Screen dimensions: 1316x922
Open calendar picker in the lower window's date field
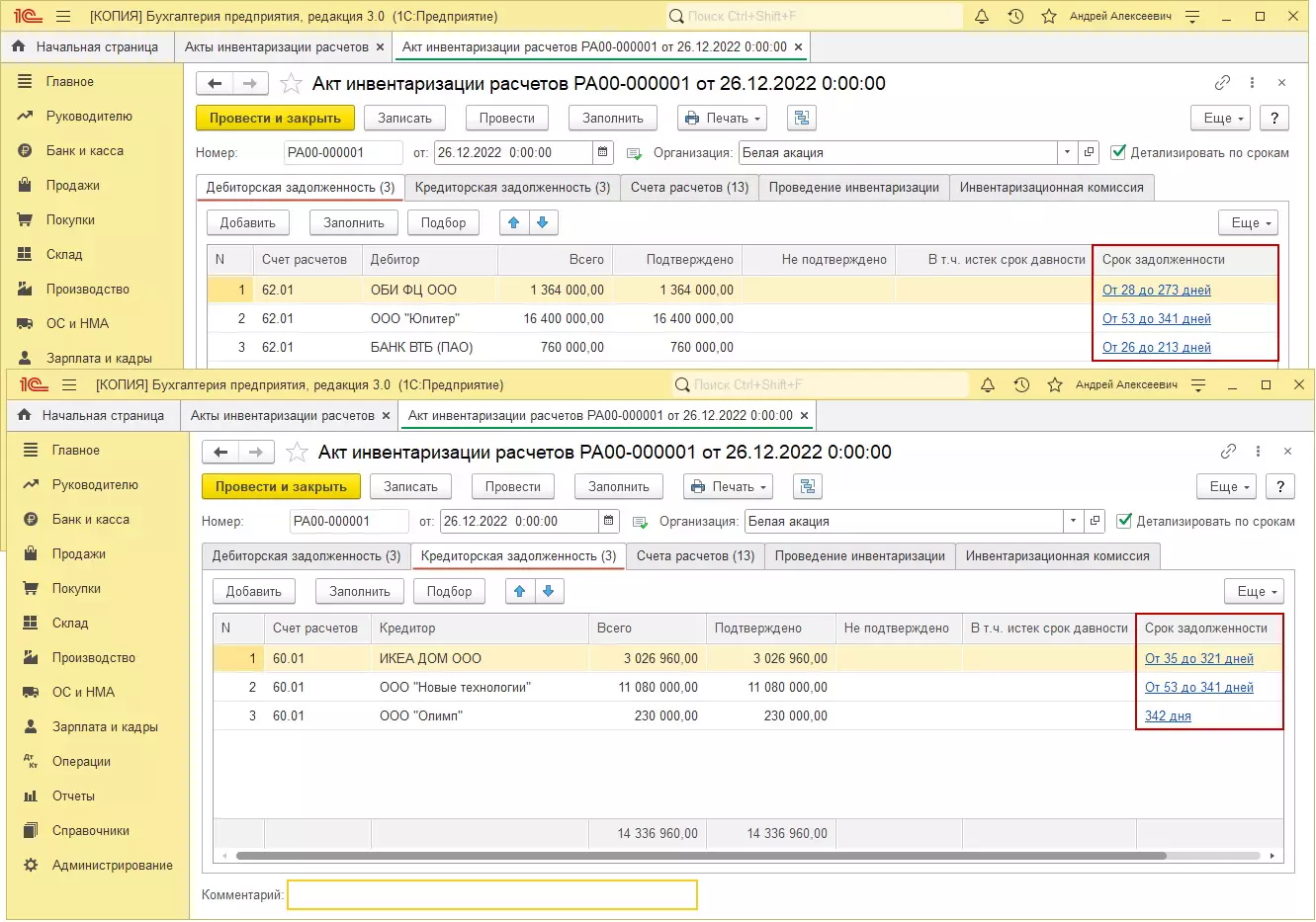pyautogui.click(x=609, y=522)
